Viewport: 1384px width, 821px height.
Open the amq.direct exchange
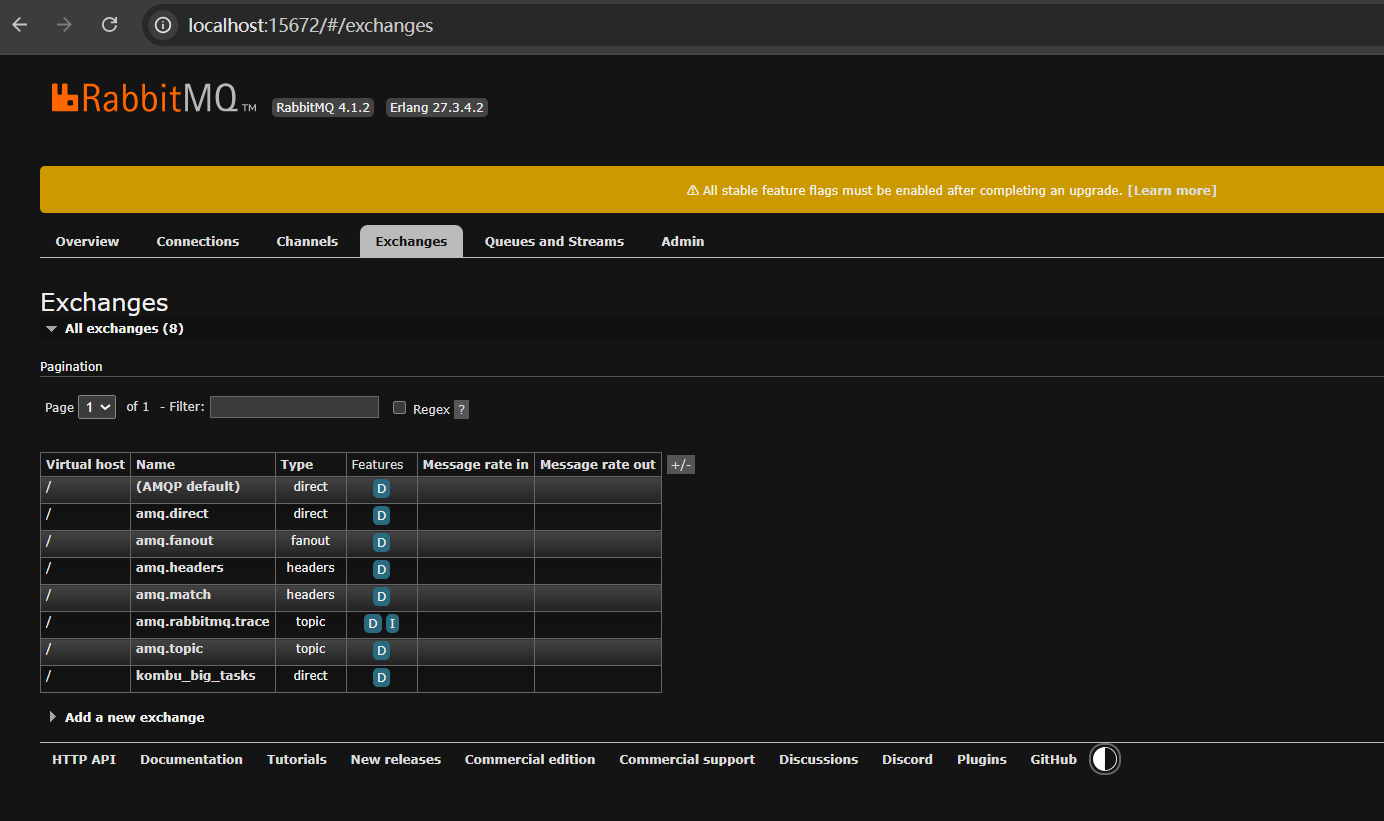[x=172, y=514]
